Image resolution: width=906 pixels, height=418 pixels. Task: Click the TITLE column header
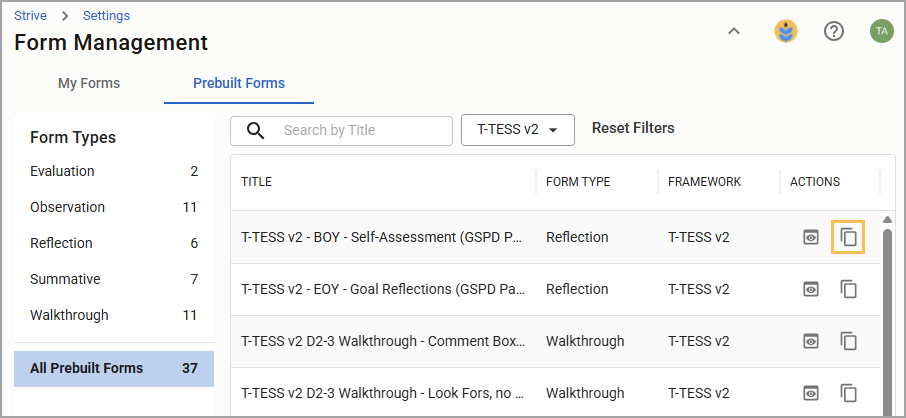coord(257,182)
